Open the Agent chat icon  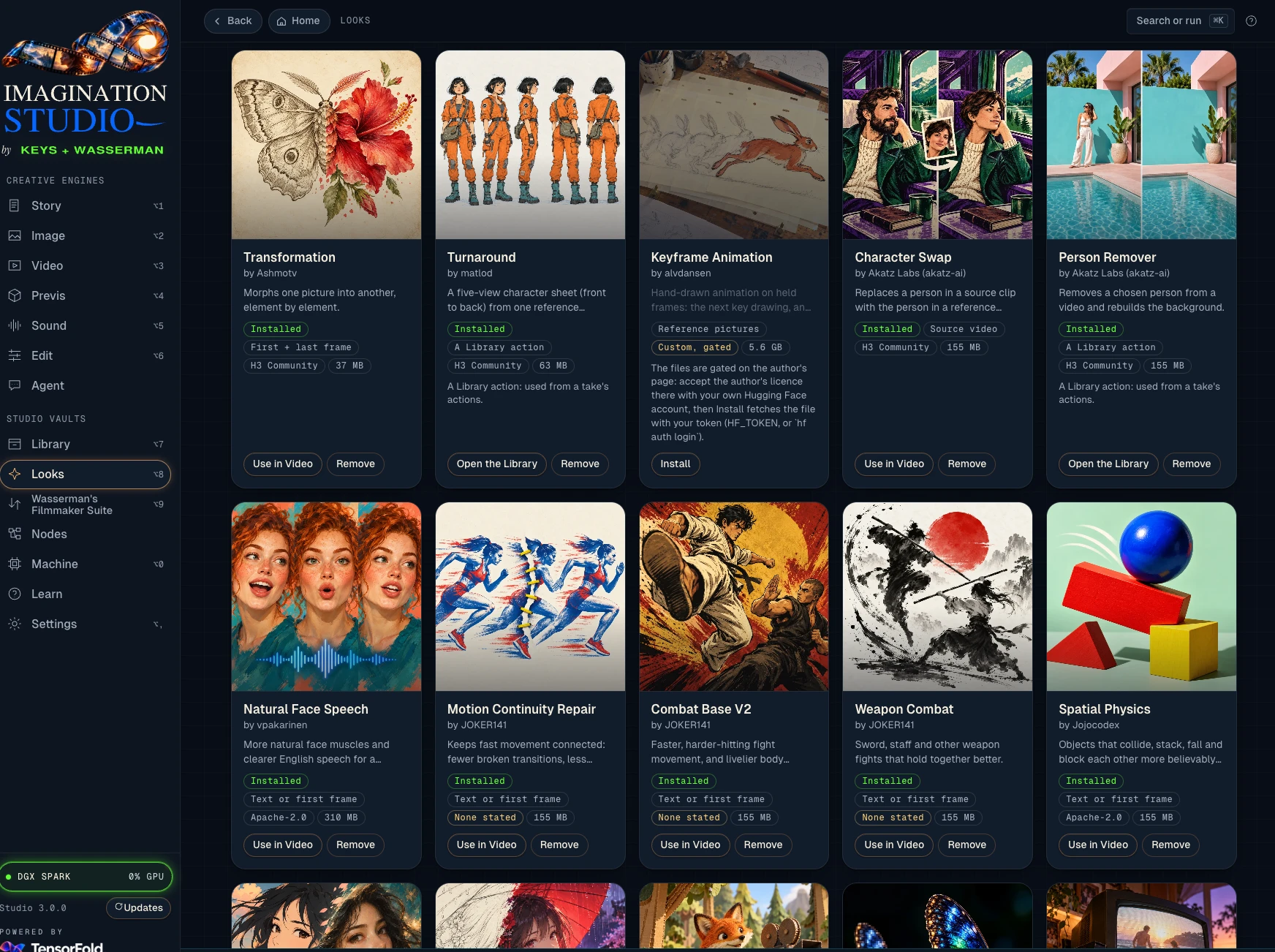click(15, 385)
